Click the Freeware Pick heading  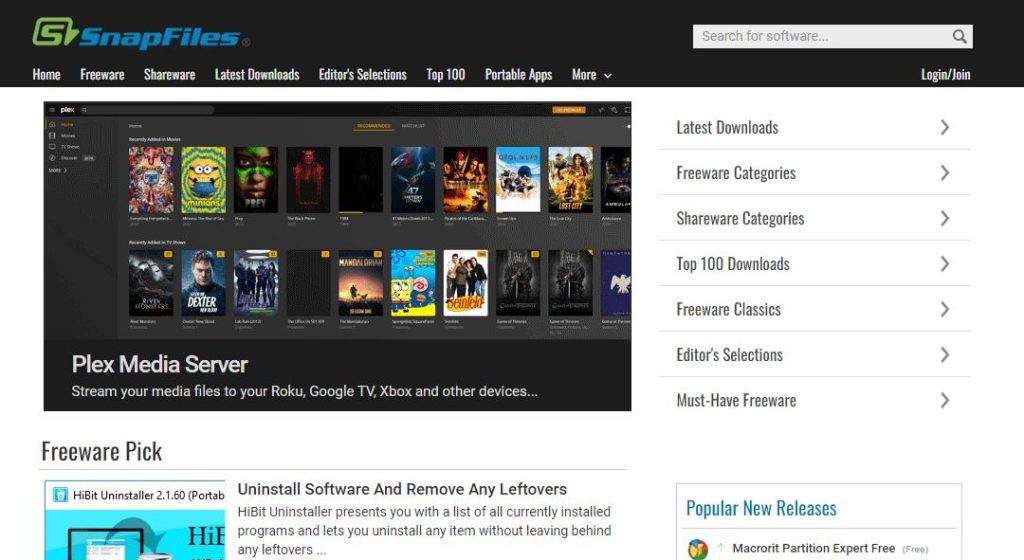click(101, 452)
